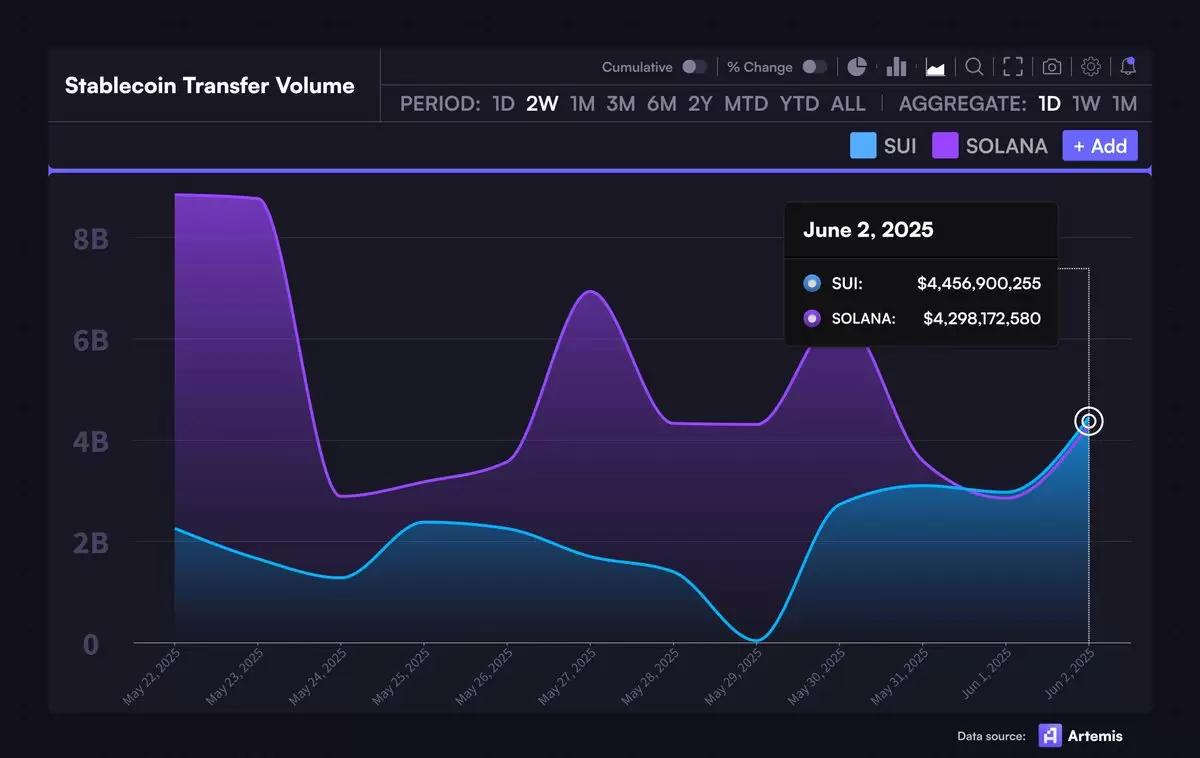Click the May 31, 2025 axis label
This screenshot has height=758, width=1200.
899,678
